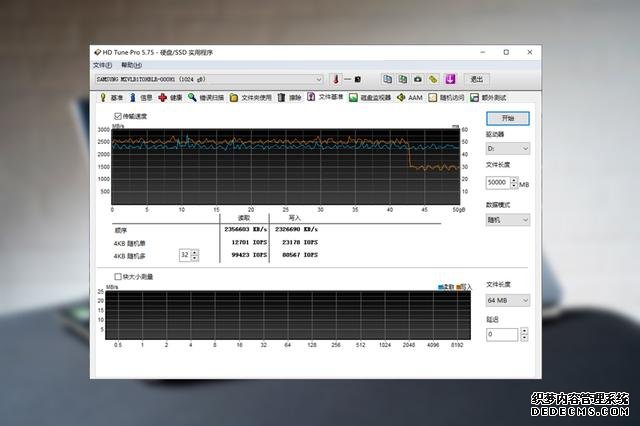
Task: Expand the SAMSUNG drive selection dropdown
Action: (x=318, y=79)
